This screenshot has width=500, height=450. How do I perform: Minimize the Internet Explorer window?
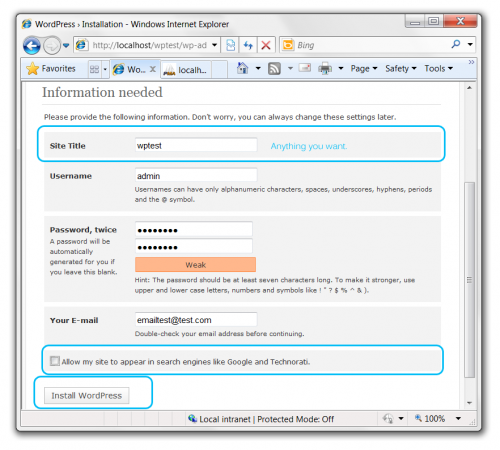pyautogui.click(x=415, y=21)
